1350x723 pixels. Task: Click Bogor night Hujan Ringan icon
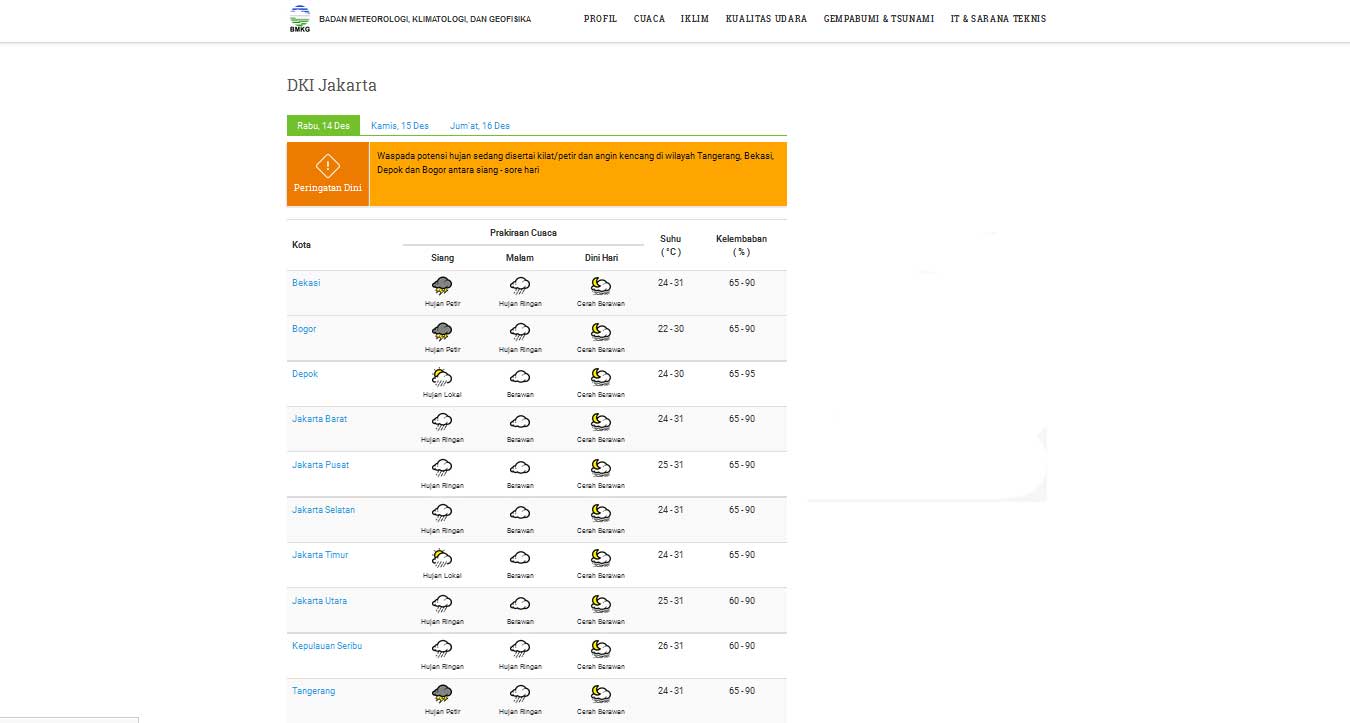(x=520, y=331)
